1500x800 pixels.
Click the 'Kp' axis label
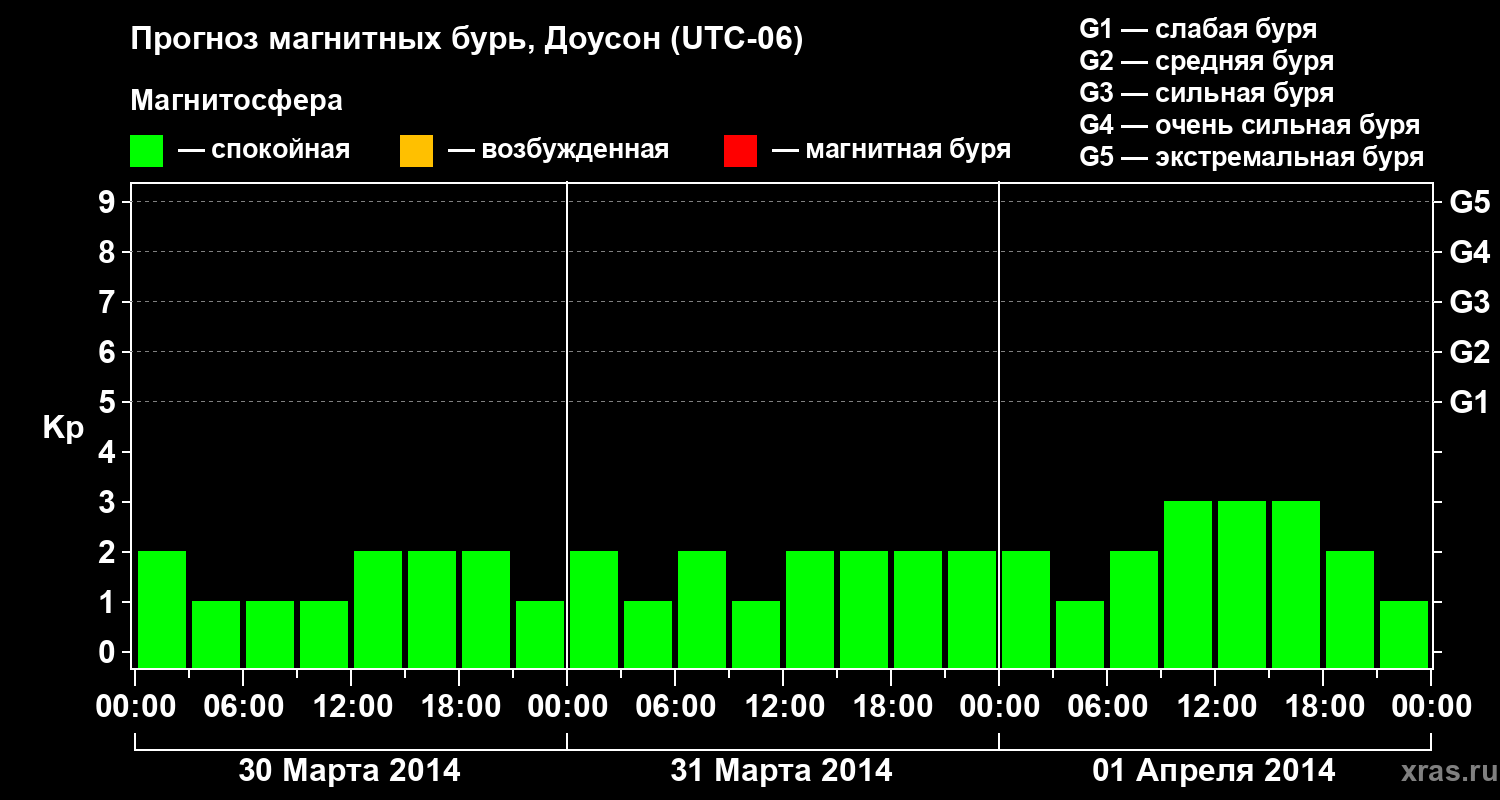pos(63,428)
